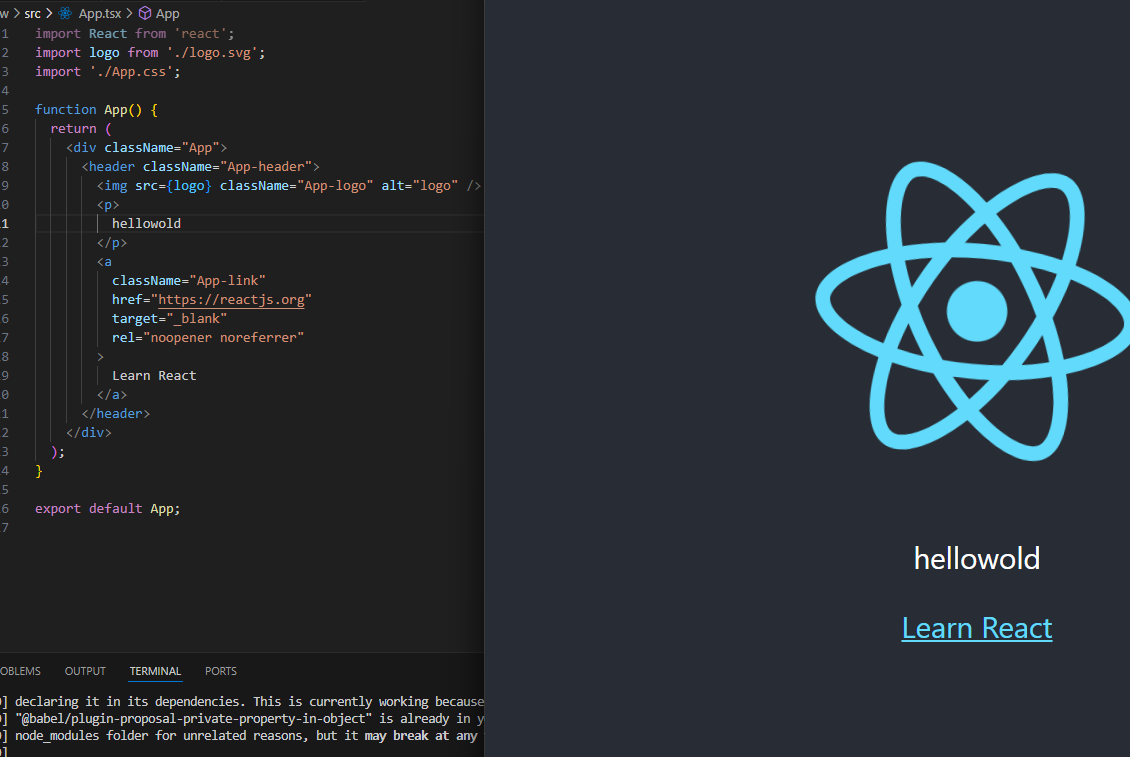Image resolution: width=1130 pixels, height=757 pixels.
Task: Switch to the PORTS panel tab
Action: [221, 670]
